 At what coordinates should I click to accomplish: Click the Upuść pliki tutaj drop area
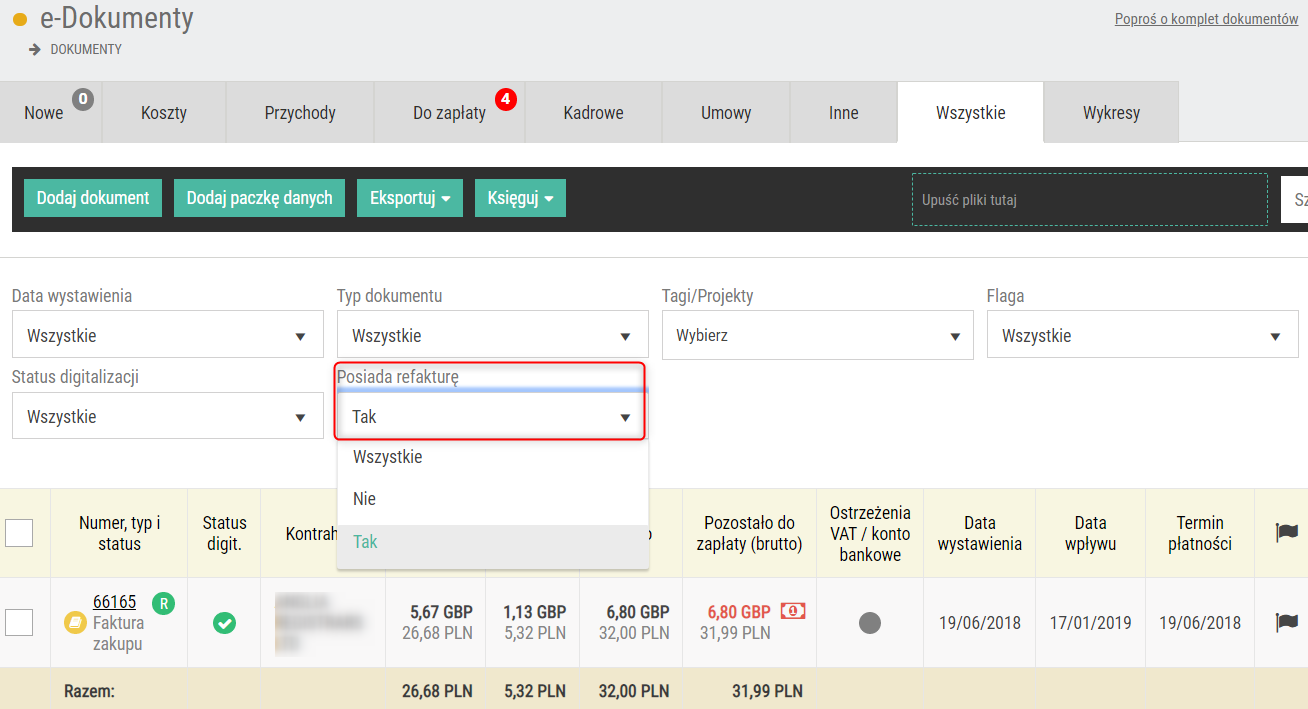click(1090, 200)
